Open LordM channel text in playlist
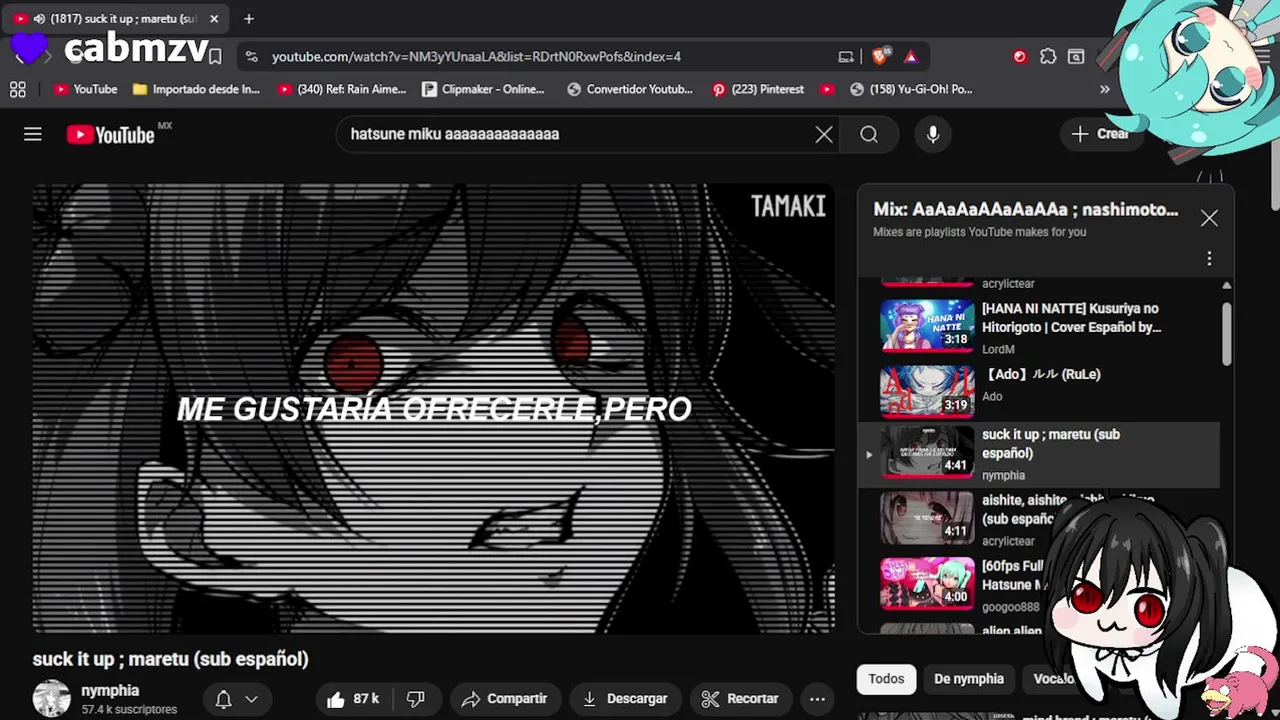 (x=998, y=349)
